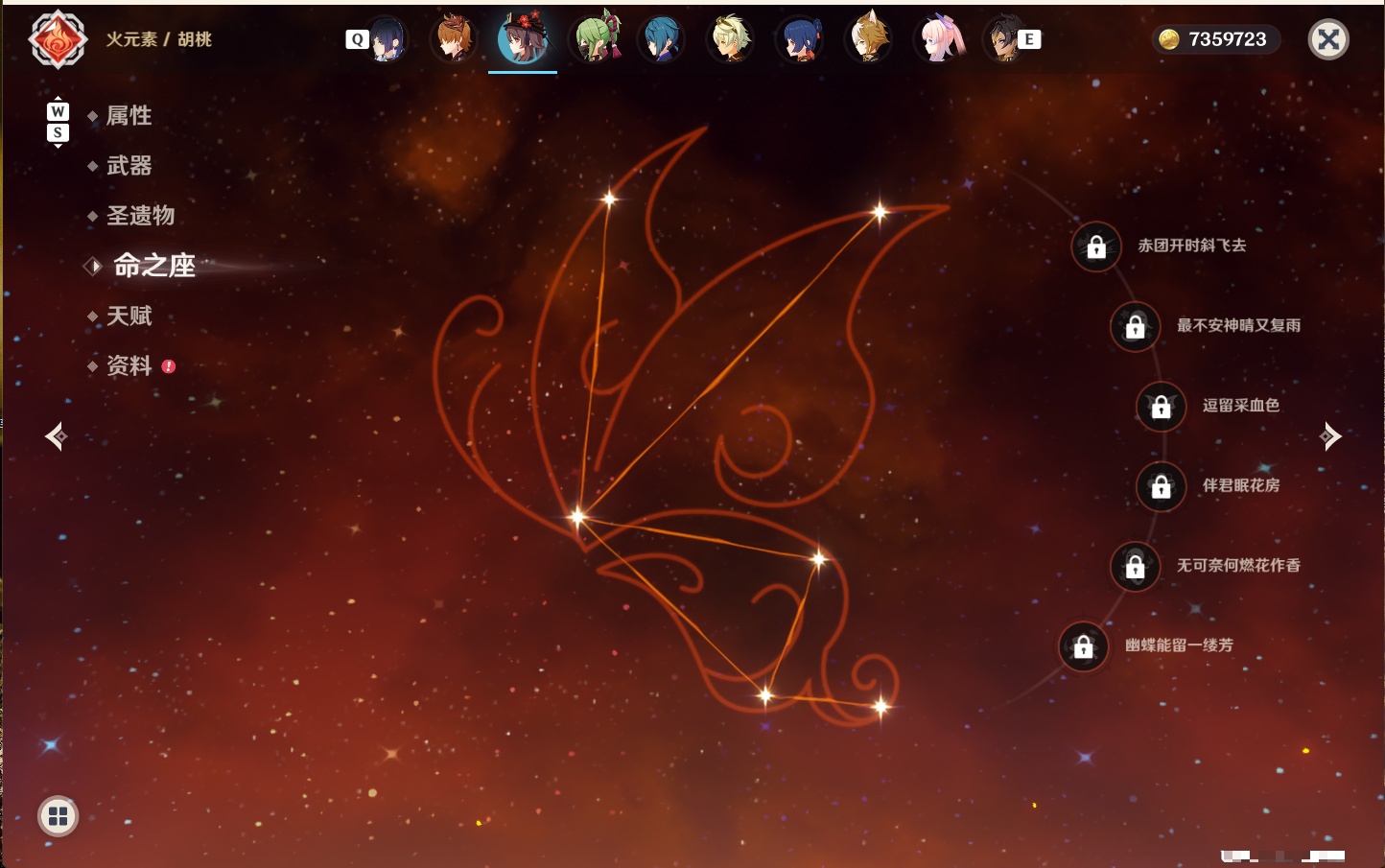Open the 资料 profile tab with alert
The width and height of the screenshot is (1385, 868).
(x=130, y=365)
